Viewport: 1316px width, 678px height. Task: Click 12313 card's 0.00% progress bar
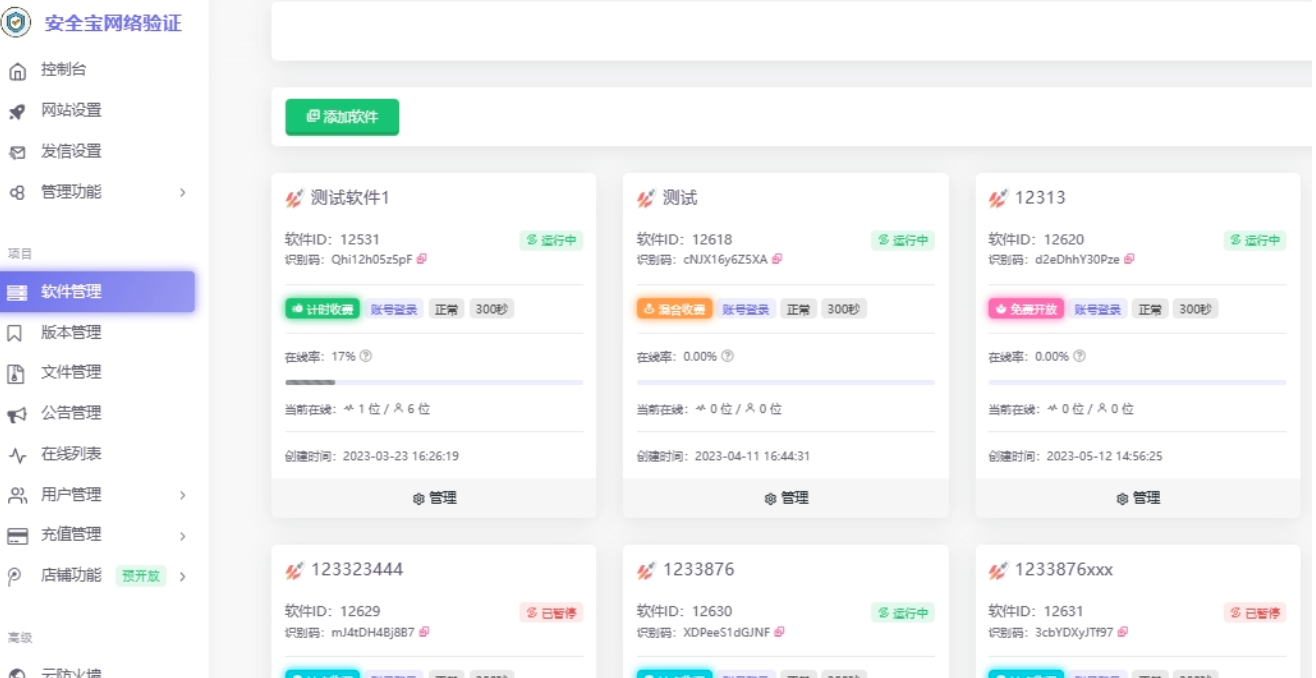pos(1138,382)
